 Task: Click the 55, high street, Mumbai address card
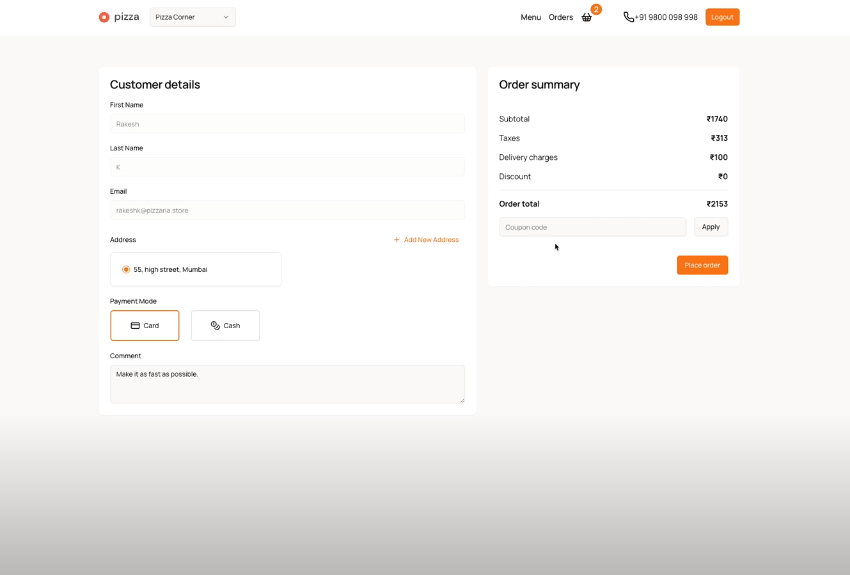click(196, 269)
